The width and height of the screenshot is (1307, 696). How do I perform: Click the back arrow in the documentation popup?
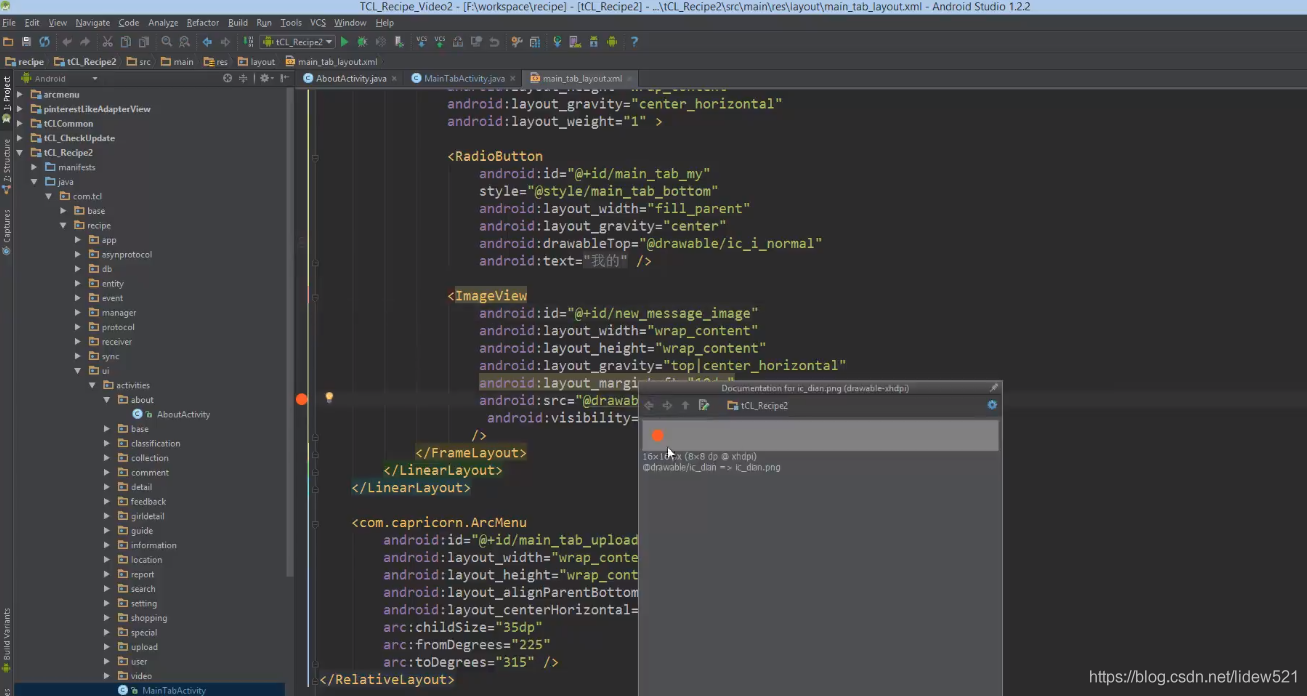tap(649, 405)
